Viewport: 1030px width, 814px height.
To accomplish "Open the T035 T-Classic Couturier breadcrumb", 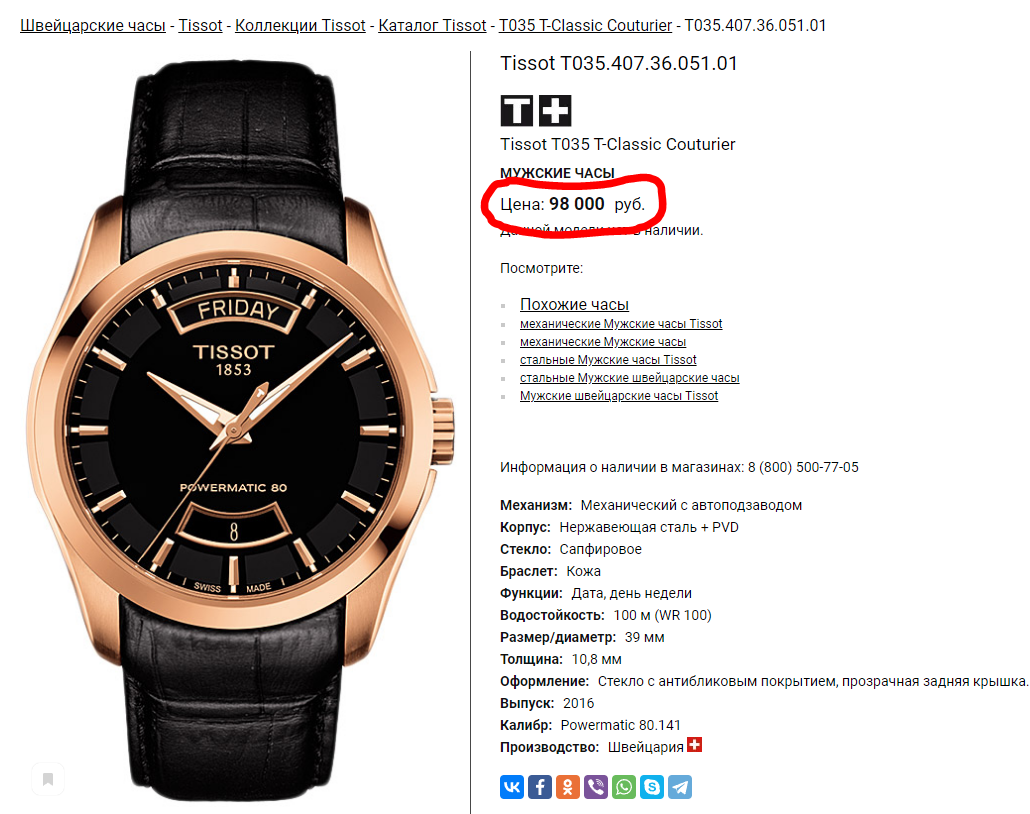I will (x=585, y=26).
